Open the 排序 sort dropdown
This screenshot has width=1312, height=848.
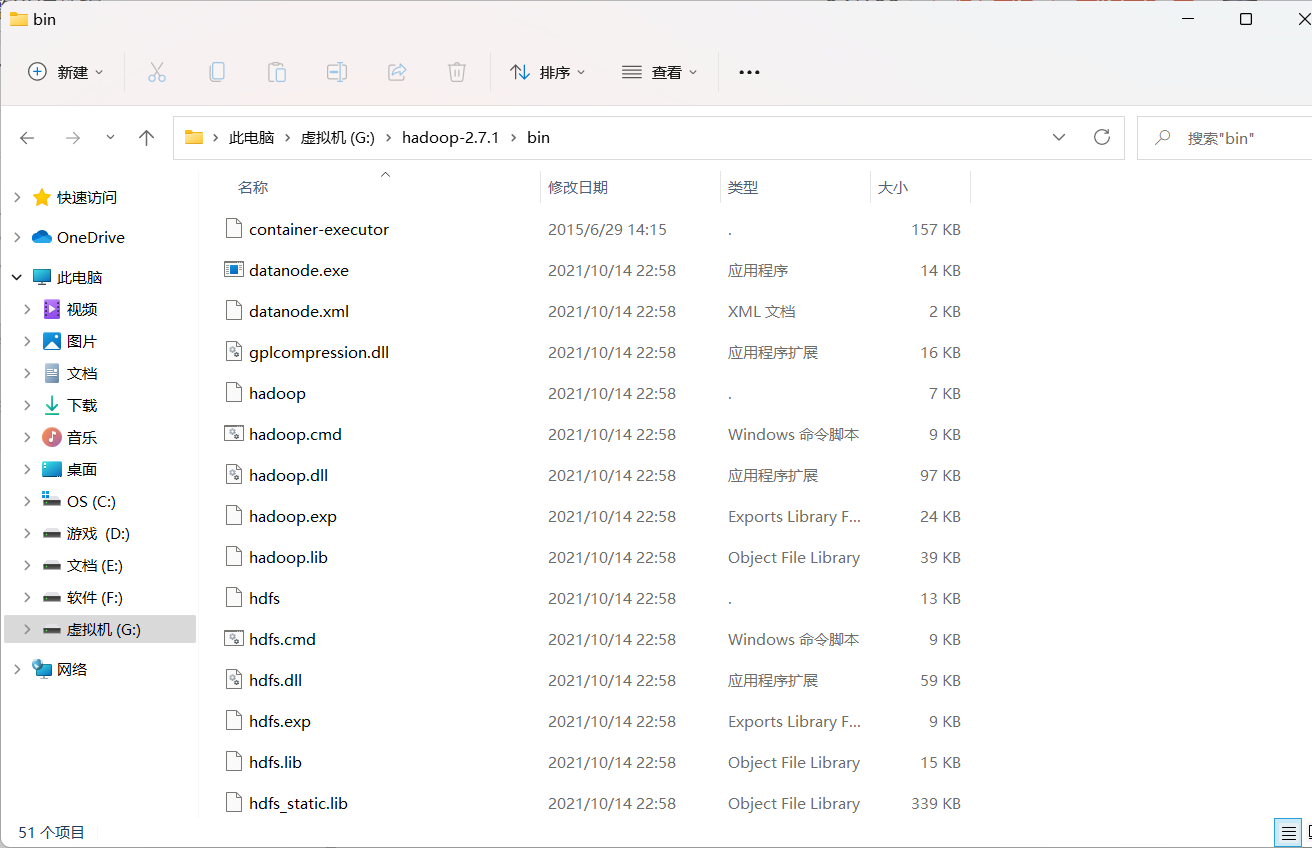548,72
